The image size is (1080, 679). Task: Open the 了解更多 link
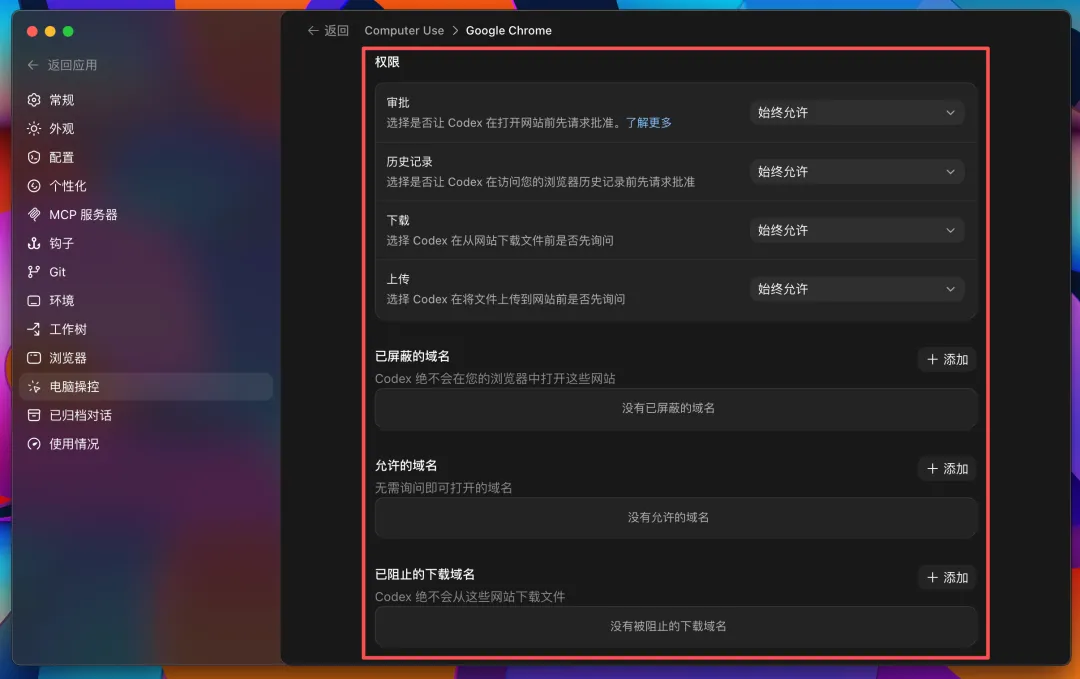[x=648, y=123]
